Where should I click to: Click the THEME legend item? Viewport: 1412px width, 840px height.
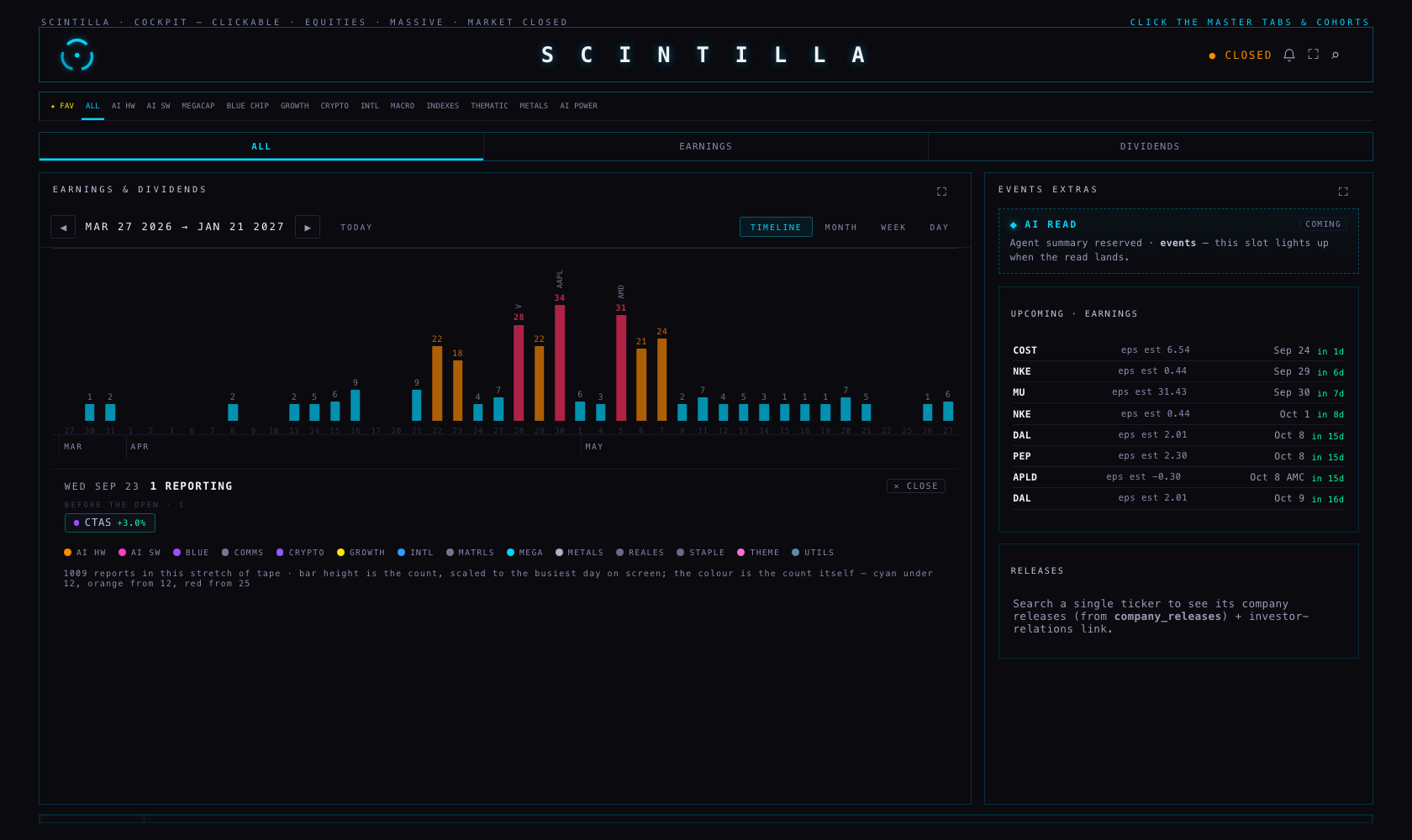pos(758,553)
